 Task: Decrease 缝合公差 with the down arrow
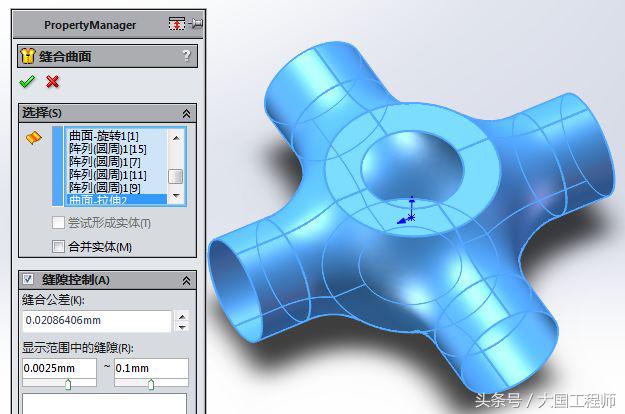tap(182, 327)
